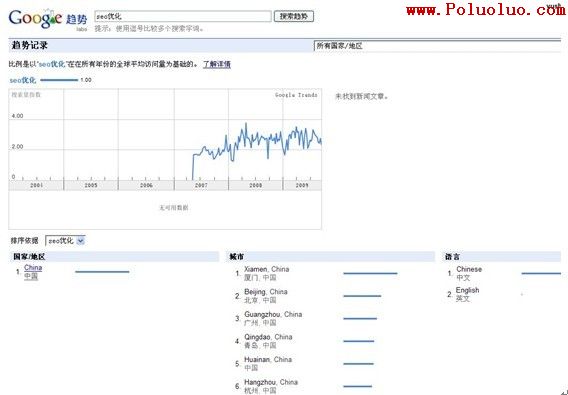Click the 国家/地区 column header
The height and width of the screenshot is (395, 568).
click(x=29, y=257)
